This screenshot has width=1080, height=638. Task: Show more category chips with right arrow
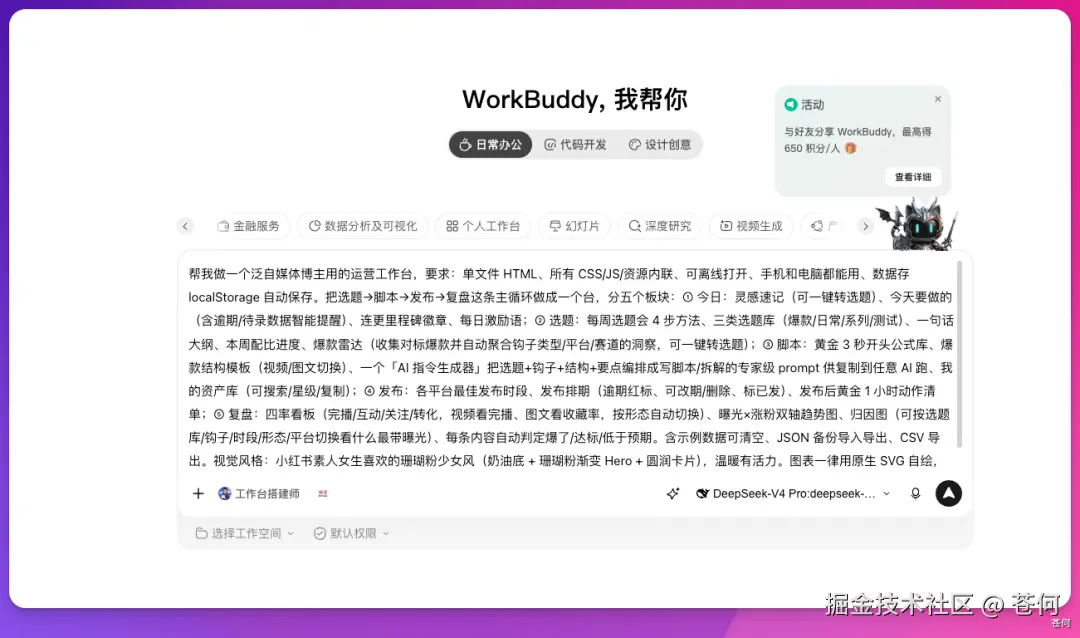865,226
